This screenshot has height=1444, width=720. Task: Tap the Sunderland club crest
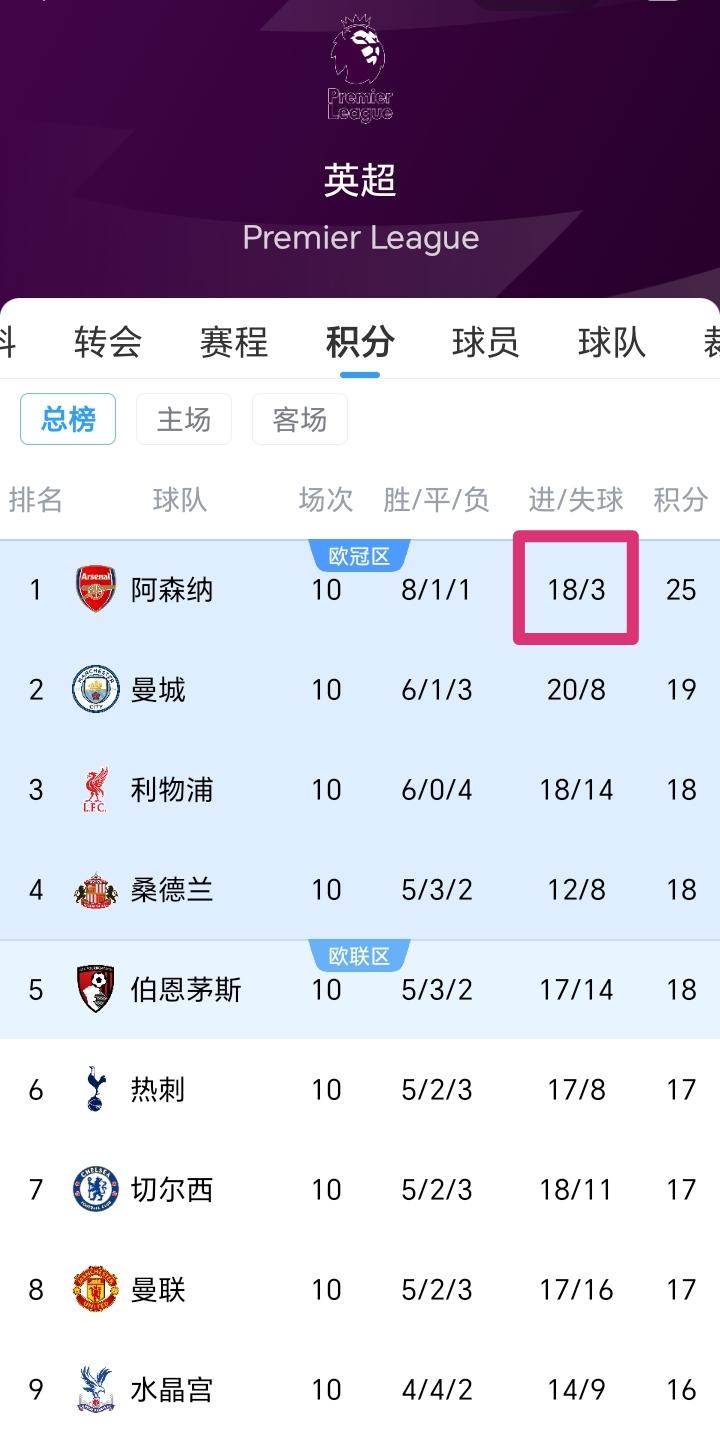click(x=96, y=889)
